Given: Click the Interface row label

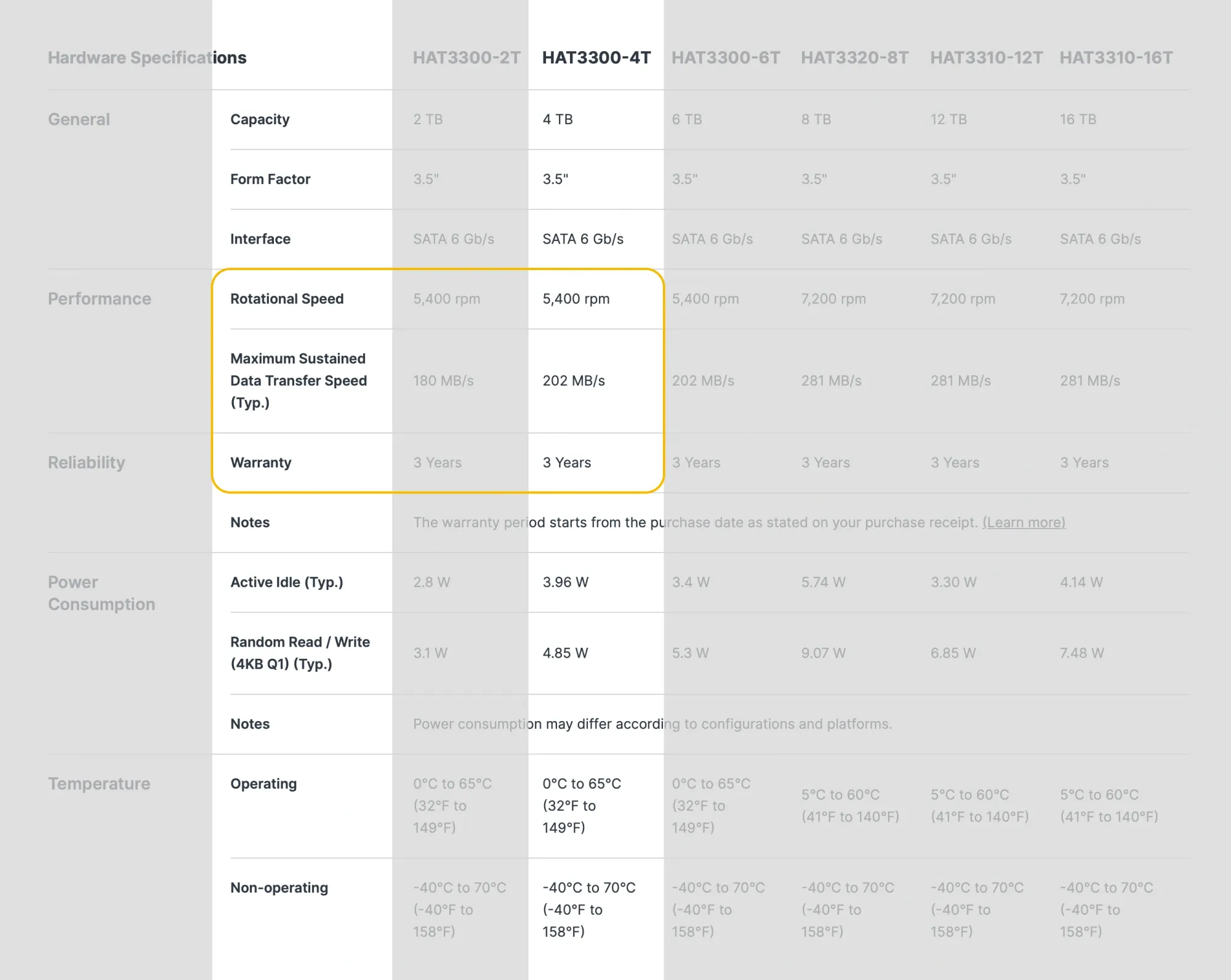Looking at the screenshot, I should [x=260, y=239].
